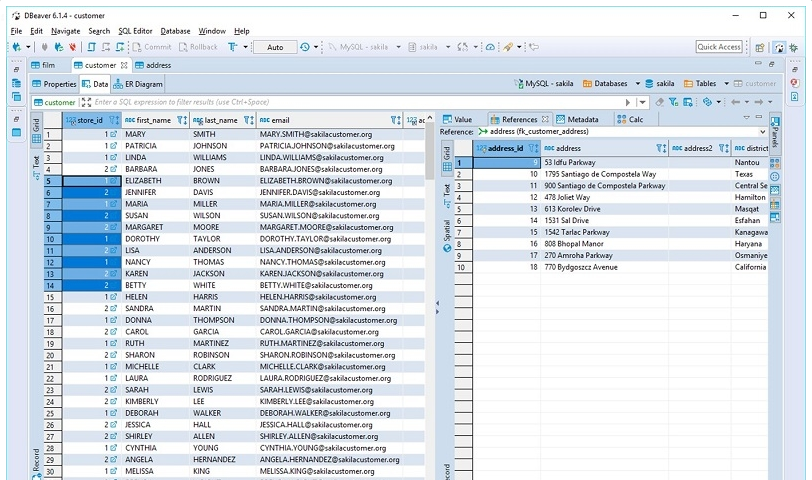This screenshot has height=480, width=812.
Task: Open SQL Editor via toolbar script icon
Action: pos(92,47)
